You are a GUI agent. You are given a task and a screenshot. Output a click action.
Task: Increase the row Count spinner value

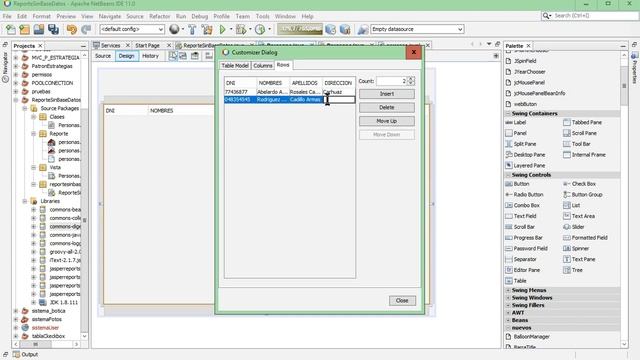(x=411, y=79)
